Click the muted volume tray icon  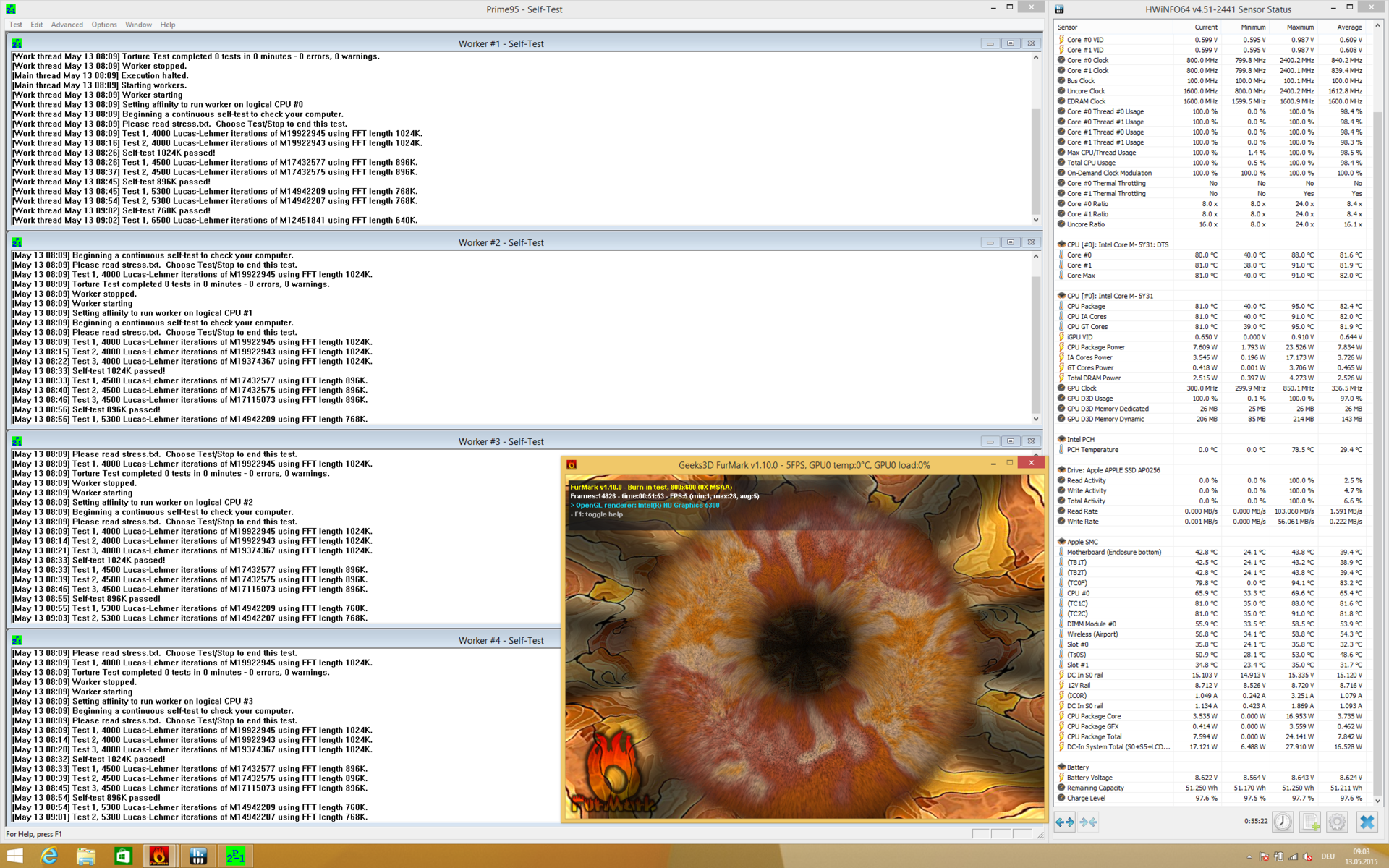click(1307, 857)
